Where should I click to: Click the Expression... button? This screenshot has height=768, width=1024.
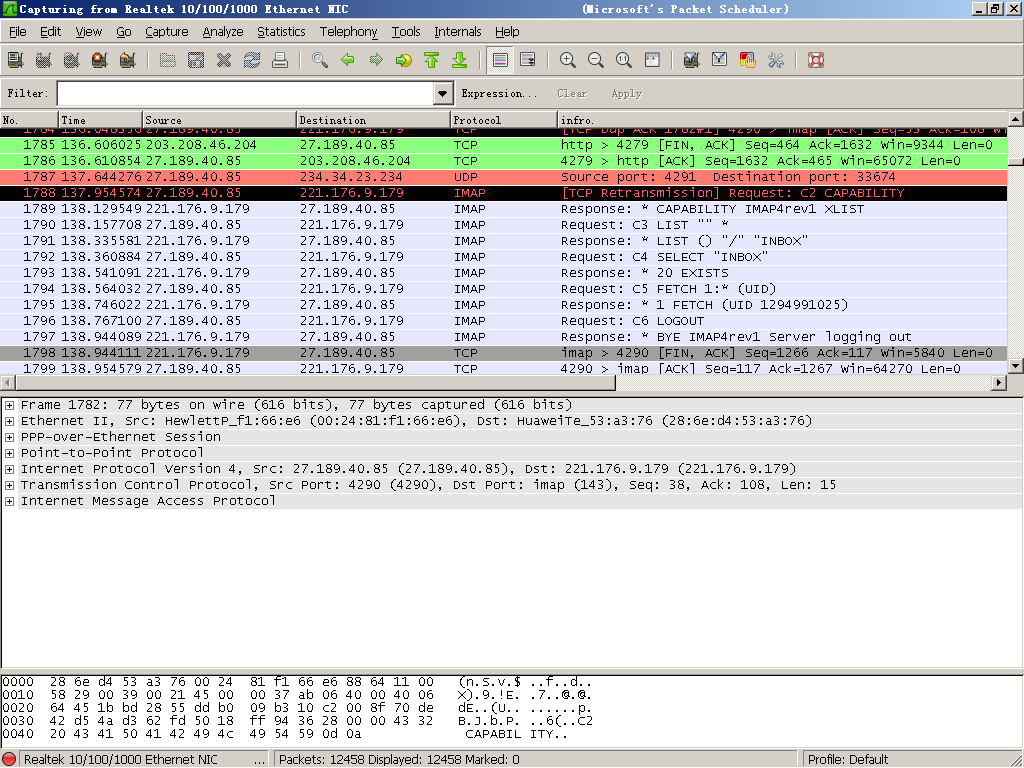(499, 93)
